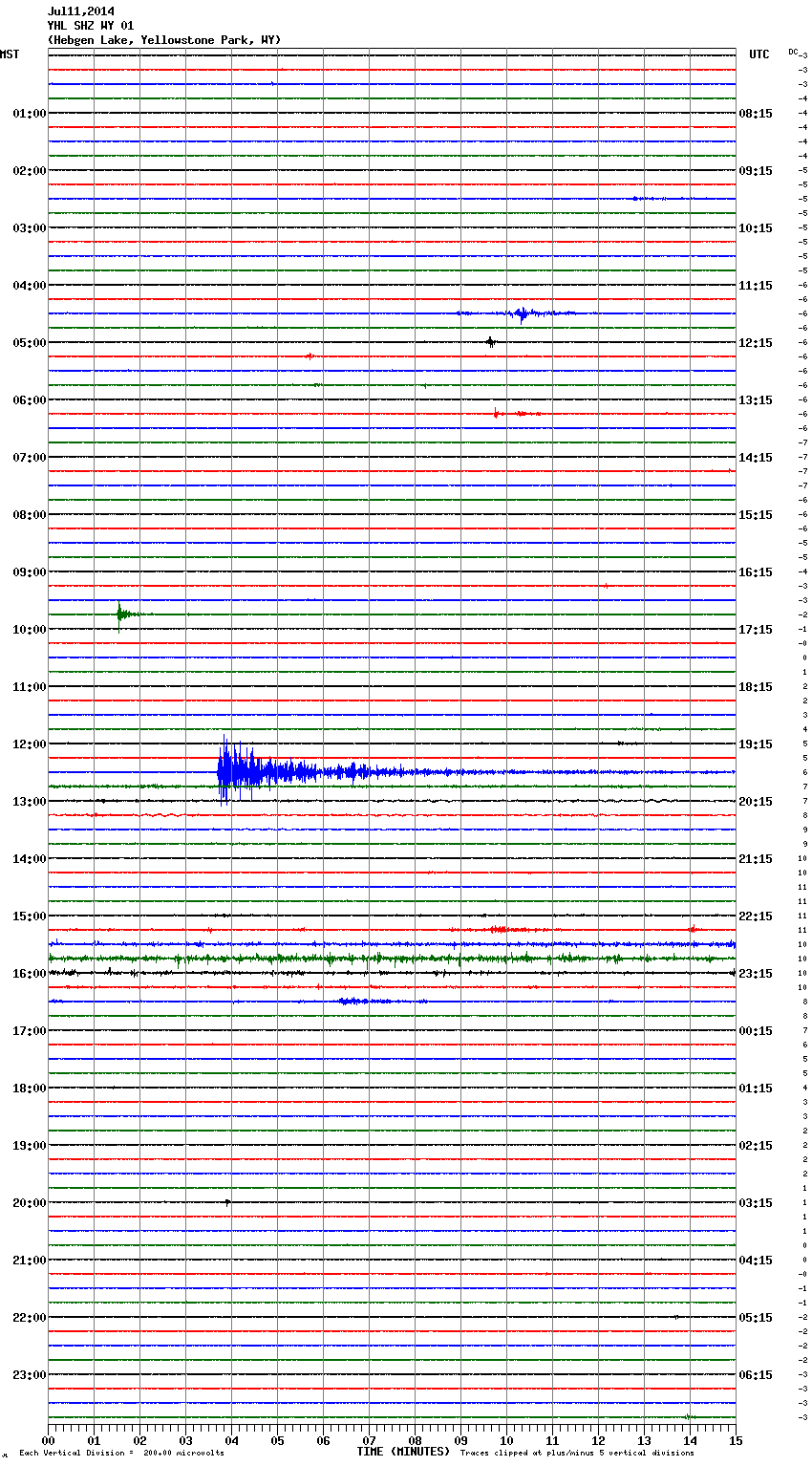Click the 21:15 UTC label

click(x=756, y=859)
